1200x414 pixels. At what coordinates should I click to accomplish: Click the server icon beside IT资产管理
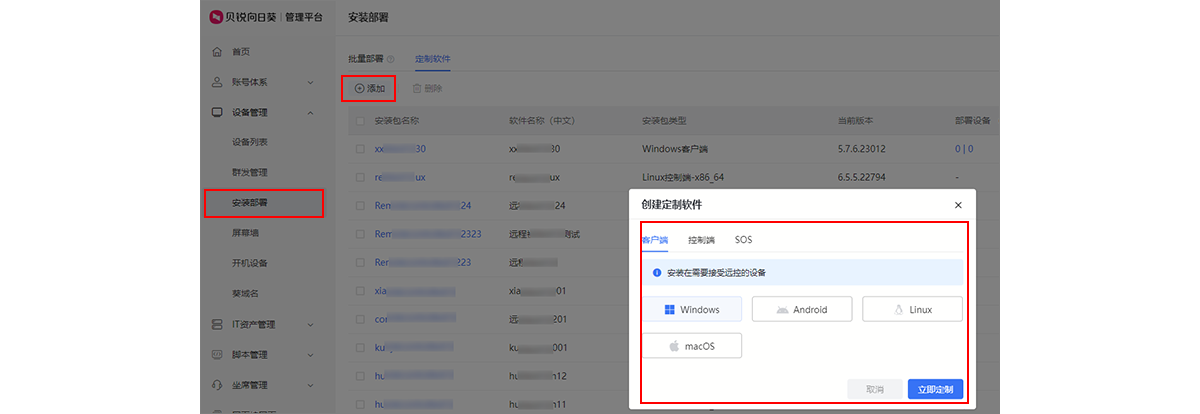[x=217, y=324]
